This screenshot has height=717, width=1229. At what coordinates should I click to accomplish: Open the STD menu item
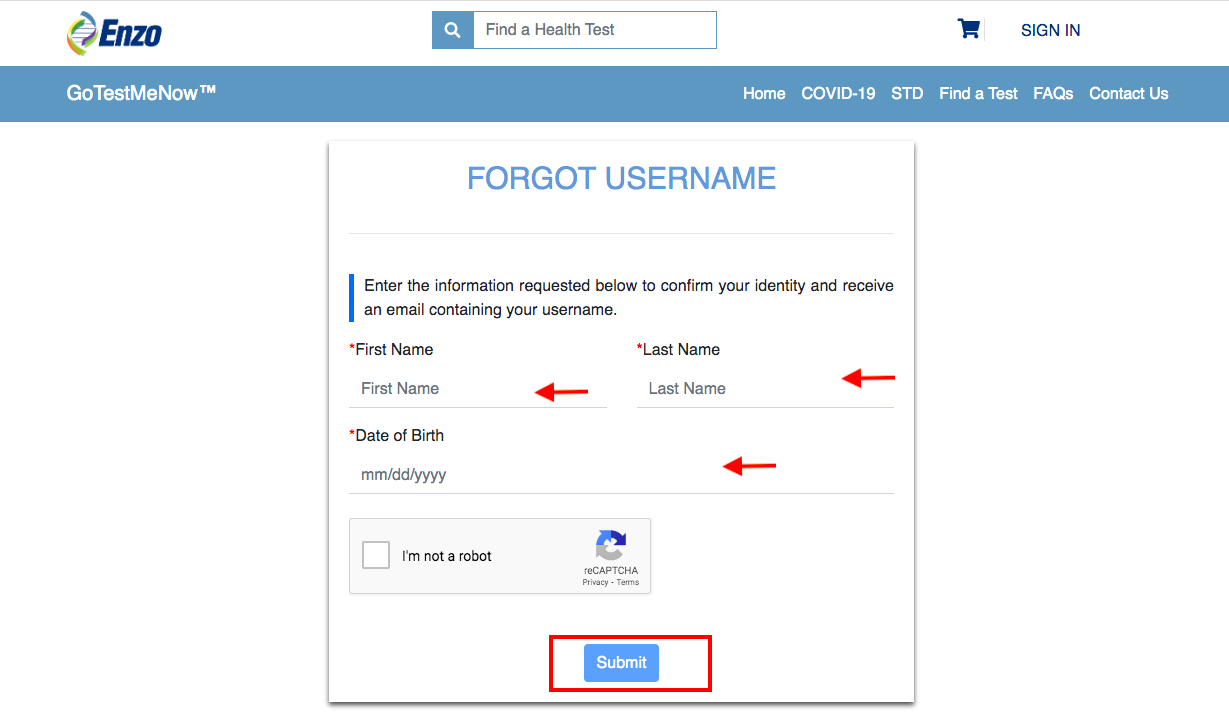907,93
